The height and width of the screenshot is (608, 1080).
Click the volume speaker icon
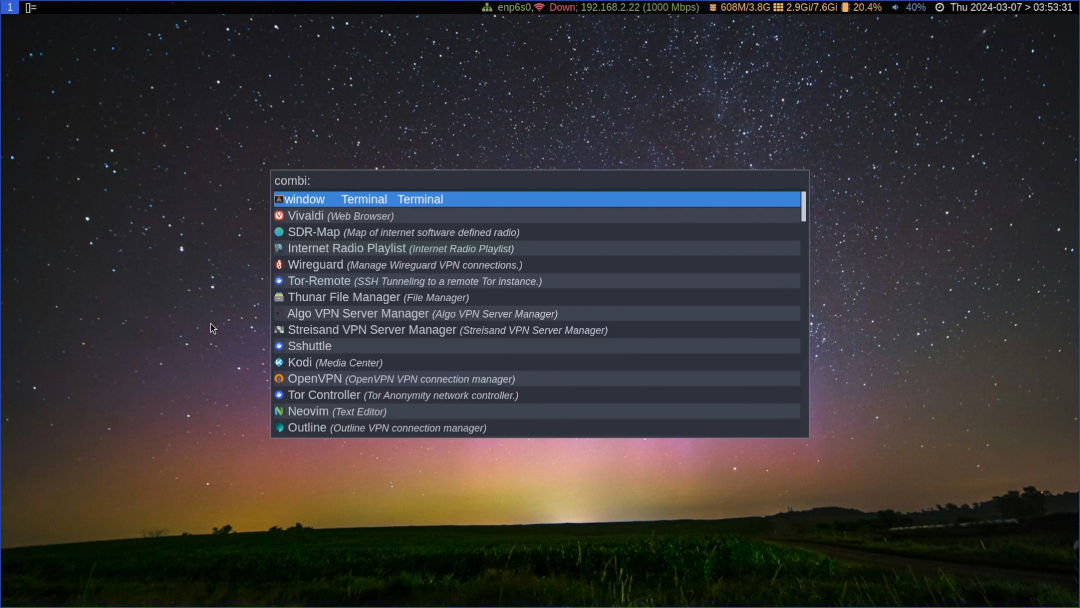(895, 8)
